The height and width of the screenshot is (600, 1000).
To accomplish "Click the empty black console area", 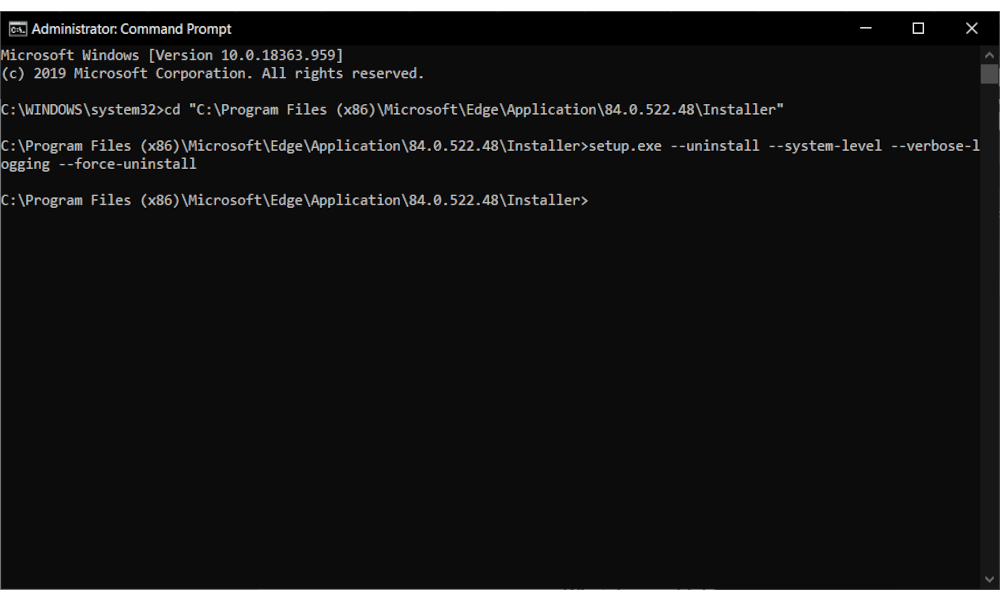I will [490, 395].
